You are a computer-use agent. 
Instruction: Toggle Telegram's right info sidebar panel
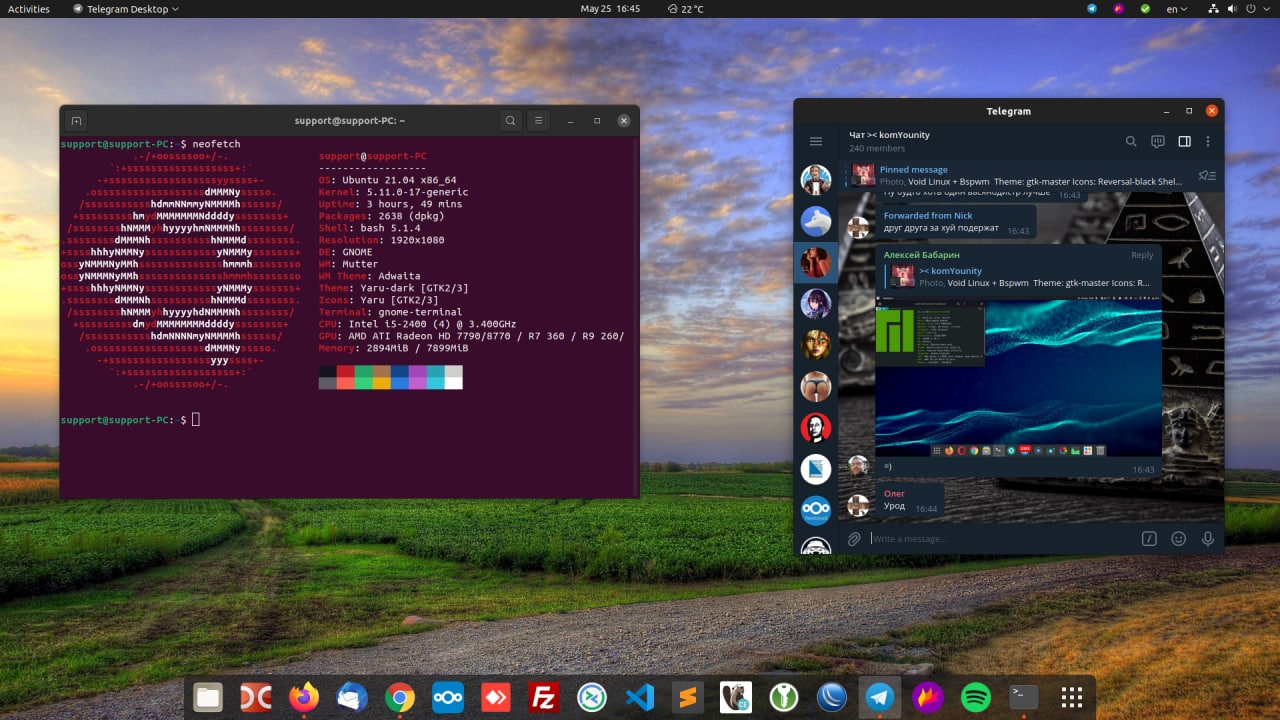point(1184,141)
